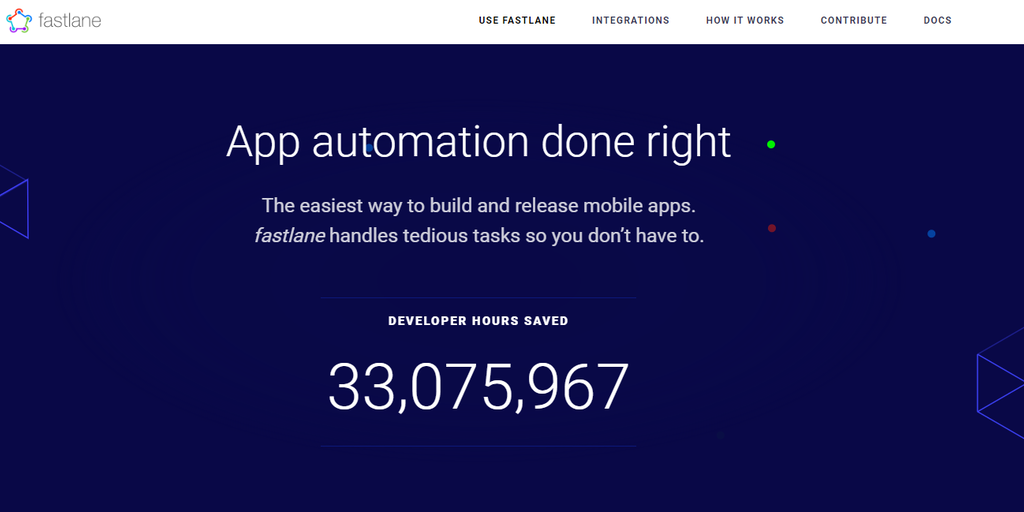Click the fastlane wordmark text
Viewport: 1024px width, 512px height.
click(x=70, y=20)
